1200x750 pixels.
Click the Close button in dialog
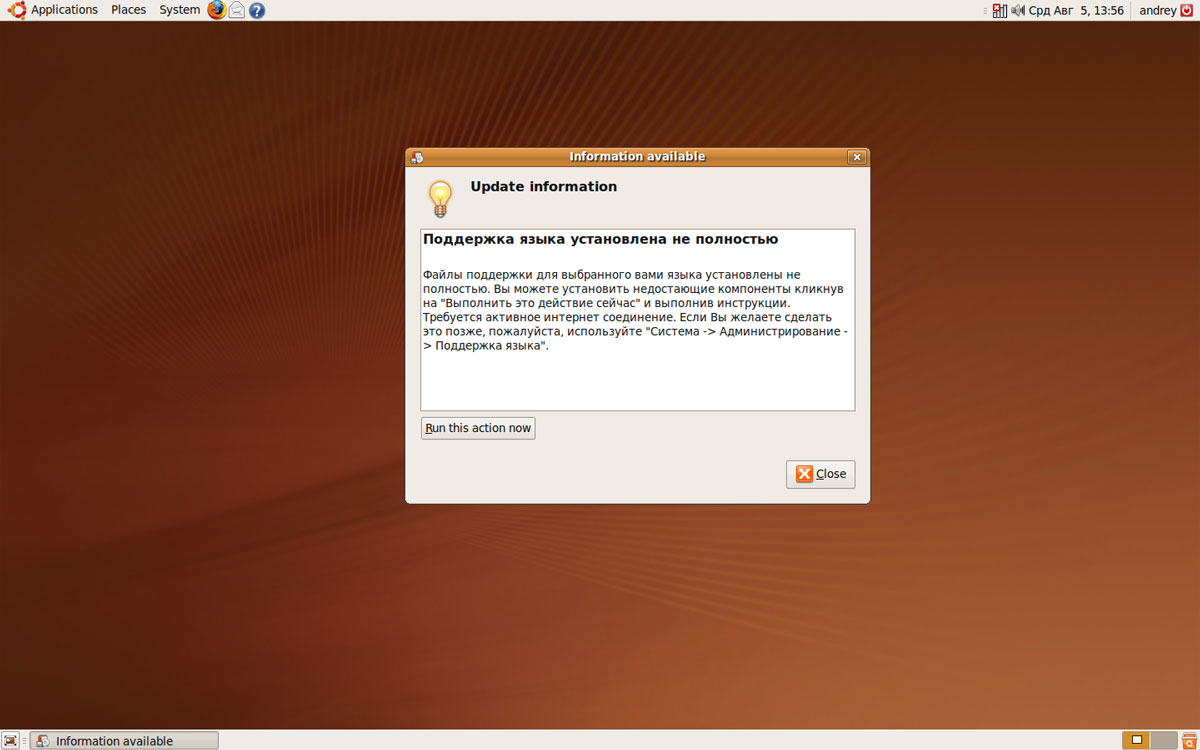[821, 474]
